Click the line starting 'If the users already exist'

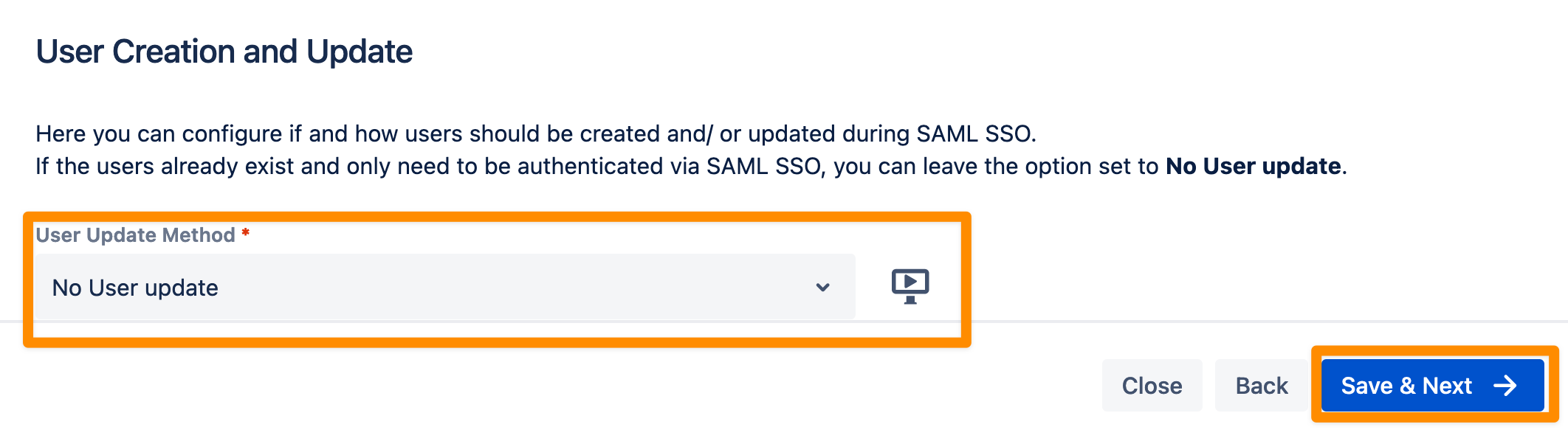pyautogui.click(x=692, y=166)
